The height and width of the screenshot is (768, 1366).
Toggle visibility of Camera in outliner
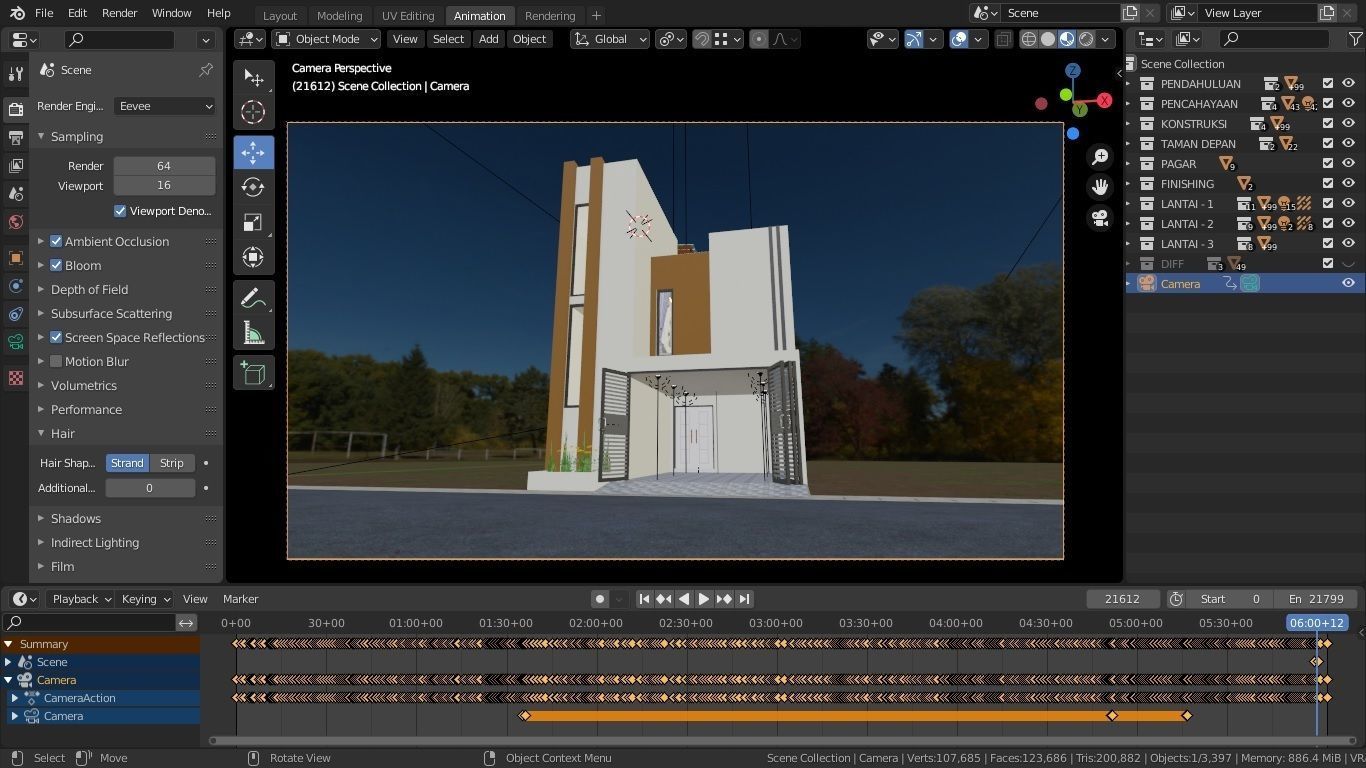tap(1348, 284)
